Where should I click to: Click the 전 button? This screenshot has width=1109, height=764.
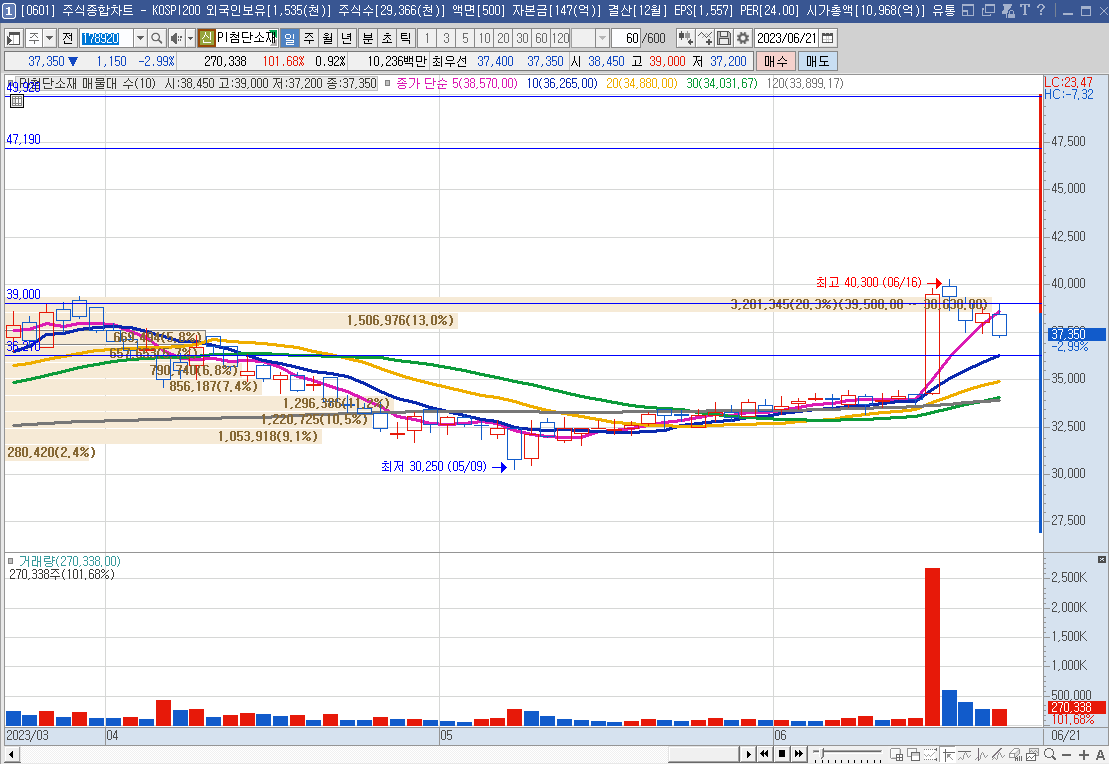(68, 38)
